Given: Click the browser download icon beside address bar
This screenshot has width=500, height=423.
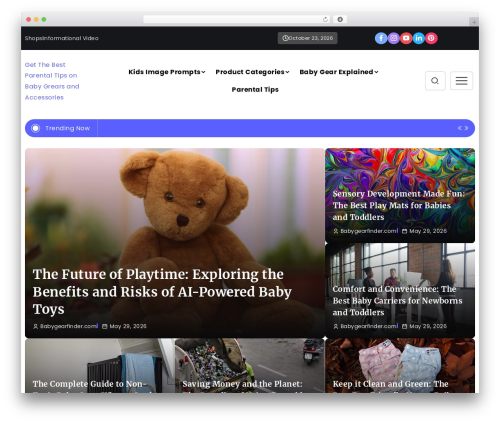Looking at the screenshot, I should tap(340, 19).
